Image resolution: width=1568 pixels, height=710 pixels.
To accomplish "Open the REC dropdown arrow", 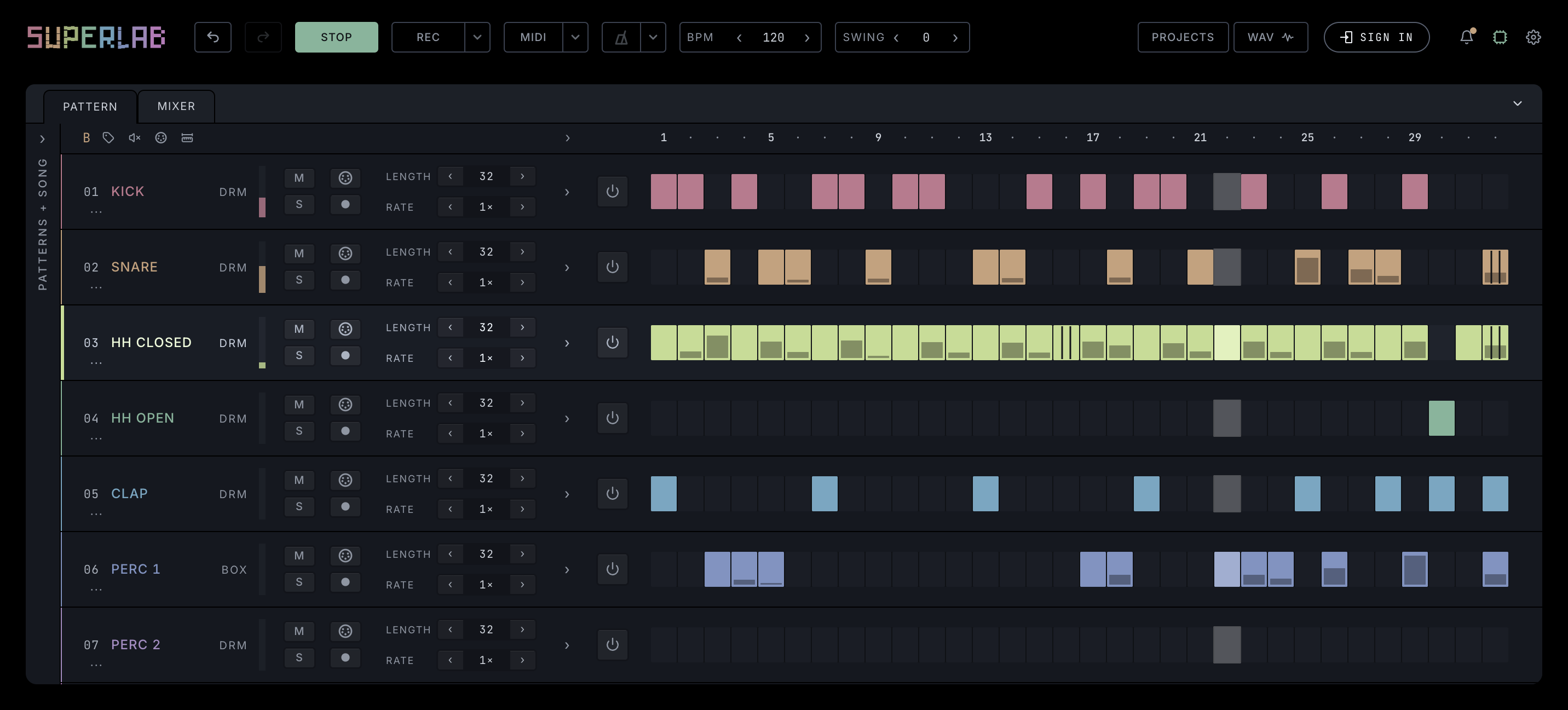I will (477, 38).
